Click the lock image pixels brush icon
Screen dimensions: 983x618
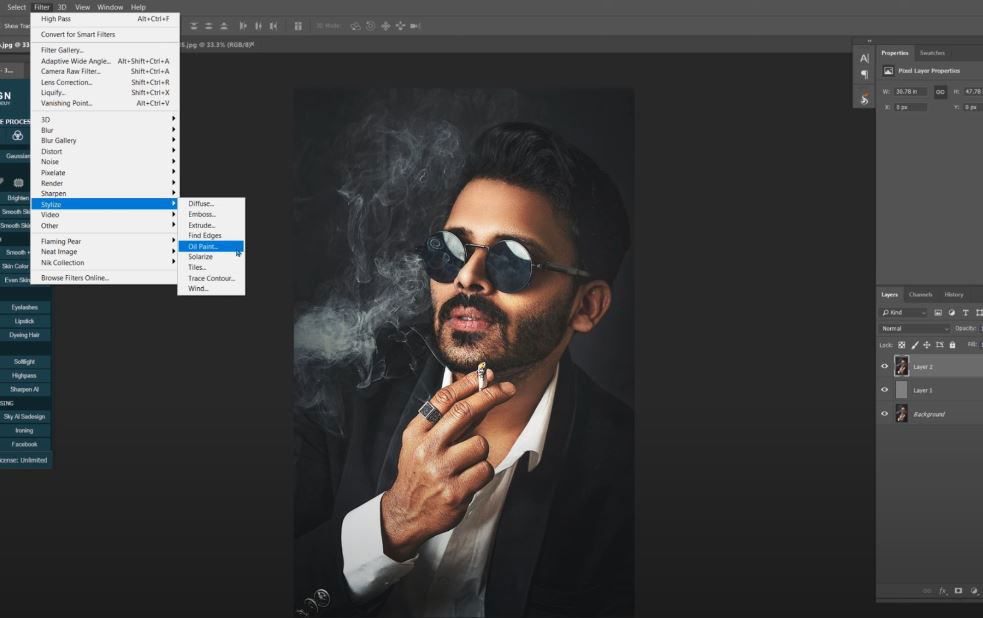click(914, 345)
